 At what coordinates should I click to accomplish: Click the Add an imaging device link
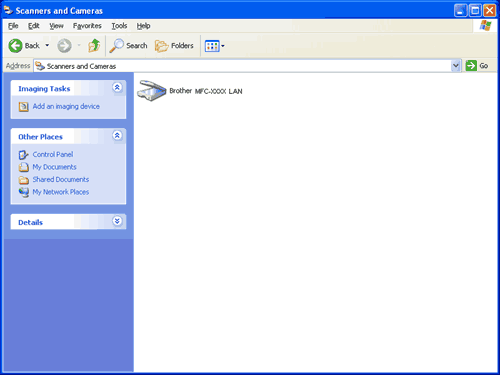pyautogui.click(x=66, y=106)
